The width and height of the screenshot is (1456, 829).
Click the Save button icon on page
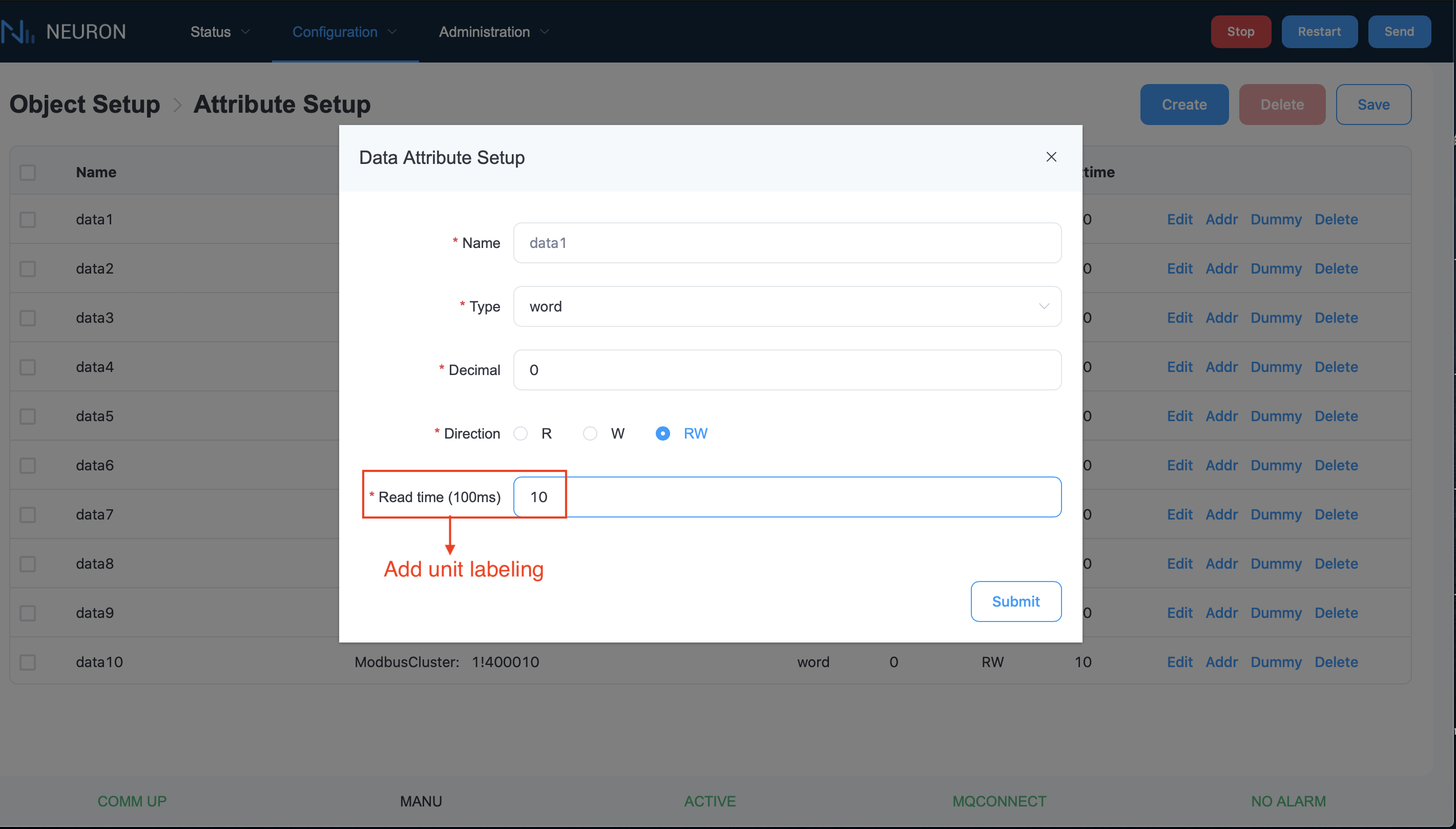1373,103
